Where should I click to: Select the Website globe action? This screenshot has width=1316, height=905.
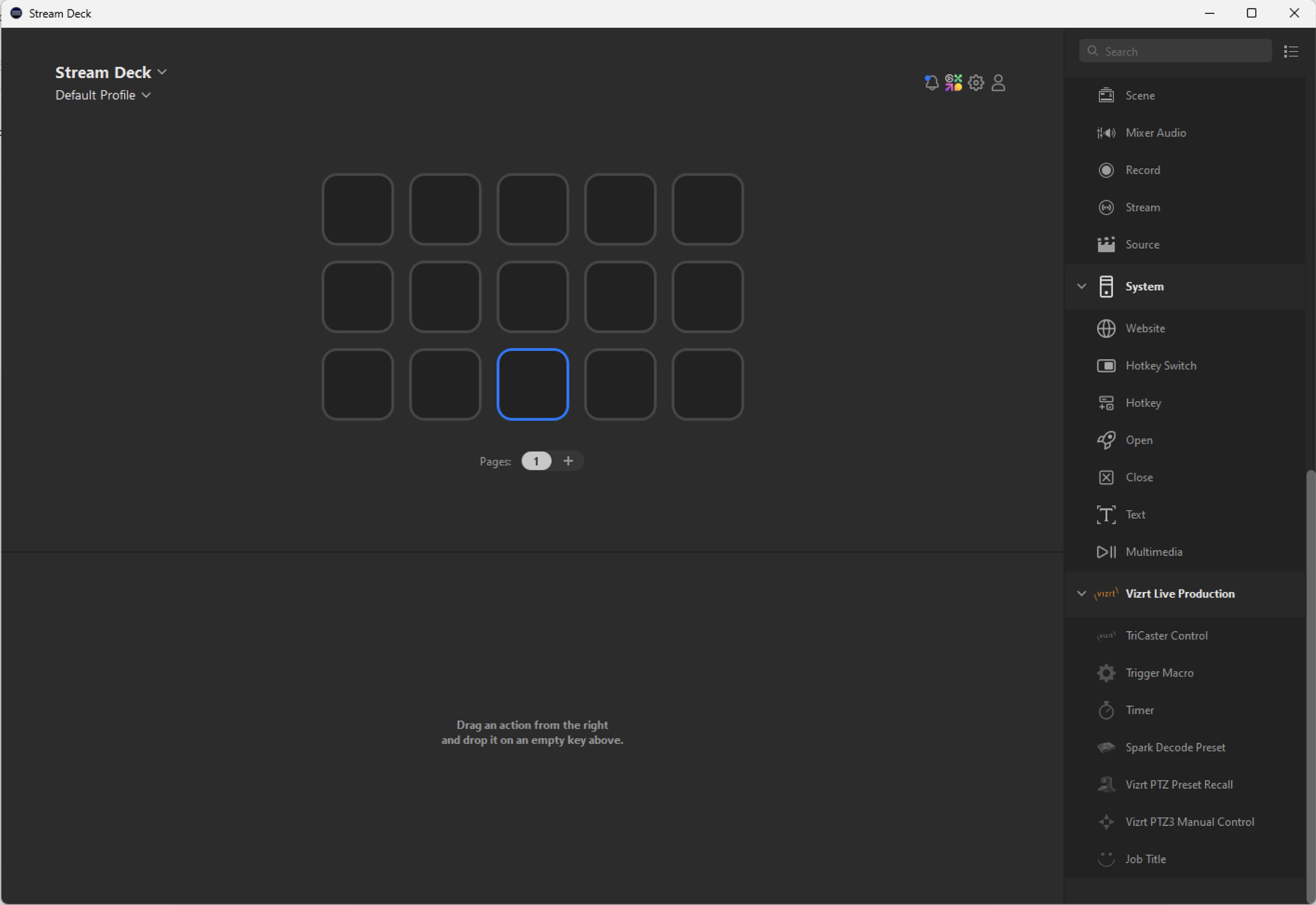(1106, 328)
